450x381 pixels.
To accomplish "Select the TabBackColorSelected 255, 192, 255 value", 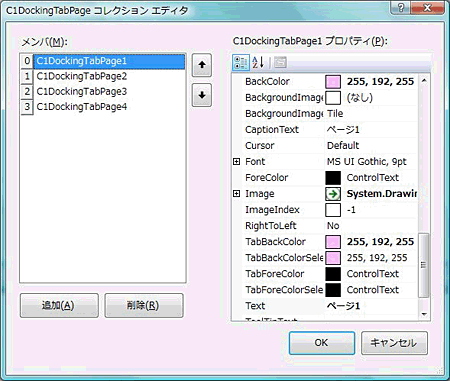I will 377,258.
